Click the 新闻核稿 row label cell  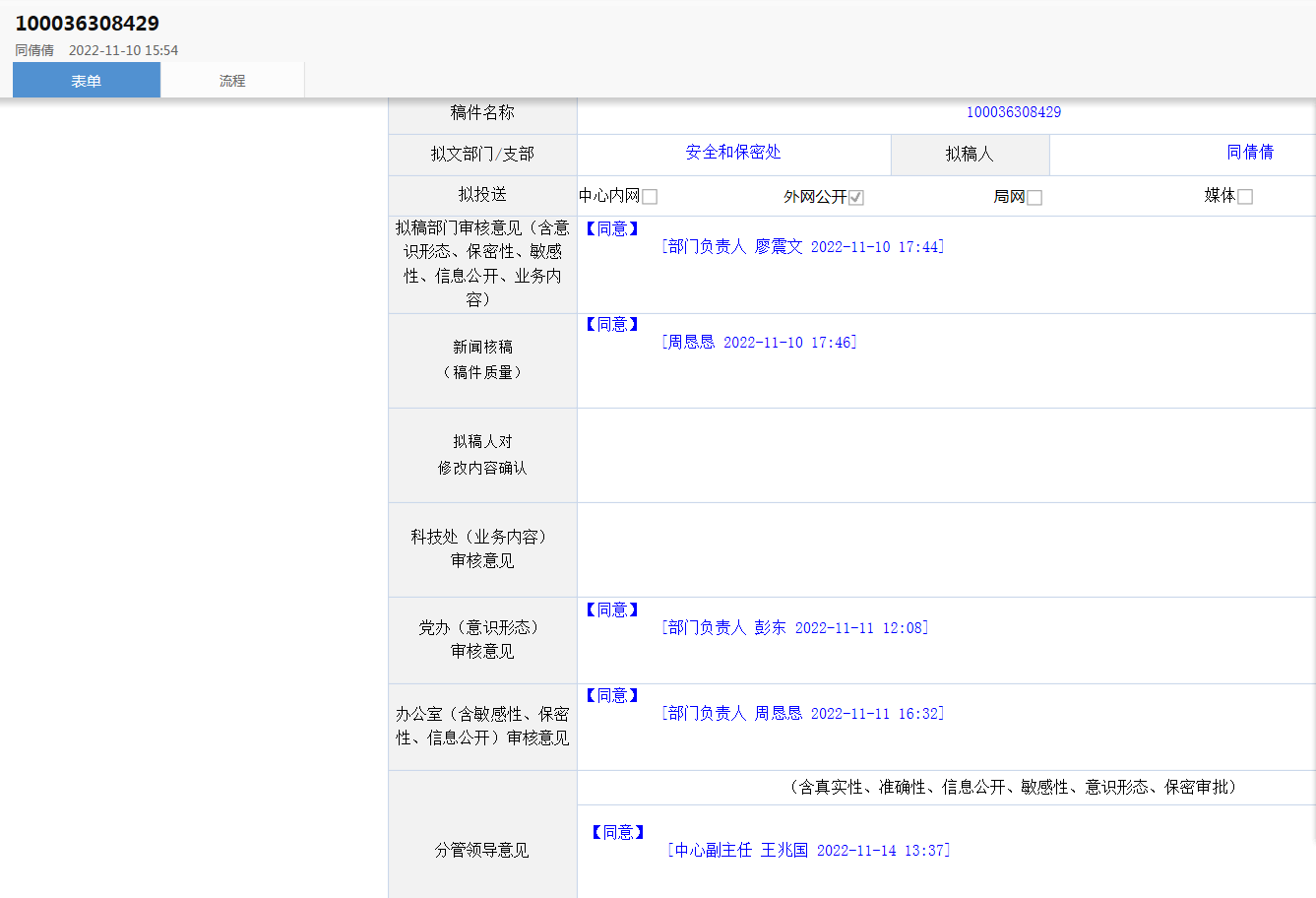[482, 360]
